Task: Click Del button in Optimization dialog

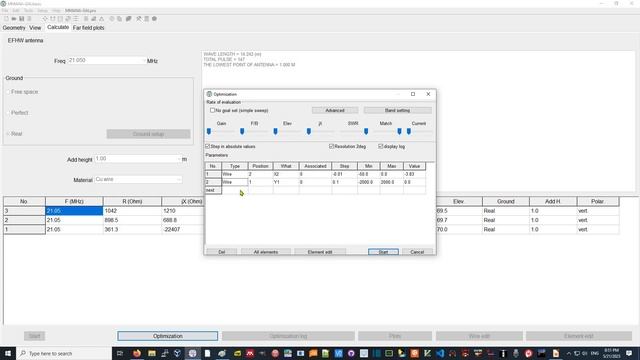Action: coord(222,252)
